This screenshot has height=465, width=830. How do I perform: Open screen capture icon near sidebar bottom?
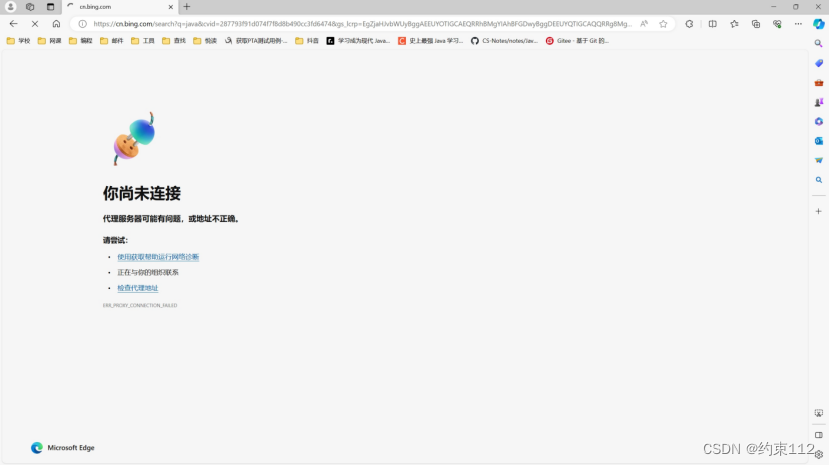pyautogui.click(x=819, y=413)
